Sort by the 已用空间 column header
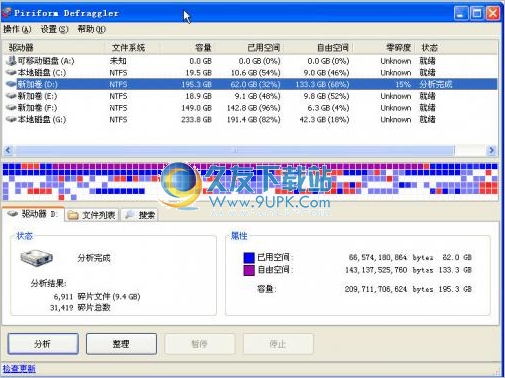 coord(249,48)
